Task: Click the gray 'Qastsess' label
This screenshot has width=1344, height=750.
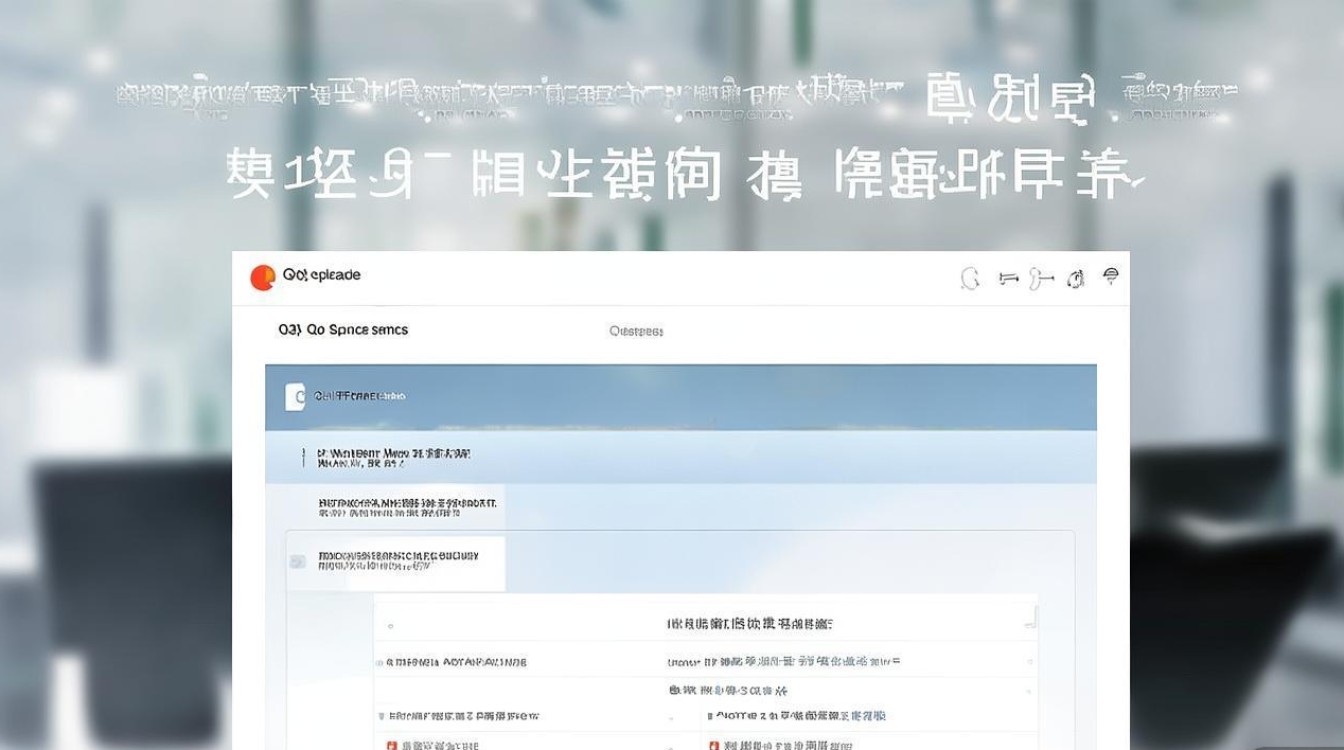Action: point(636,331)
